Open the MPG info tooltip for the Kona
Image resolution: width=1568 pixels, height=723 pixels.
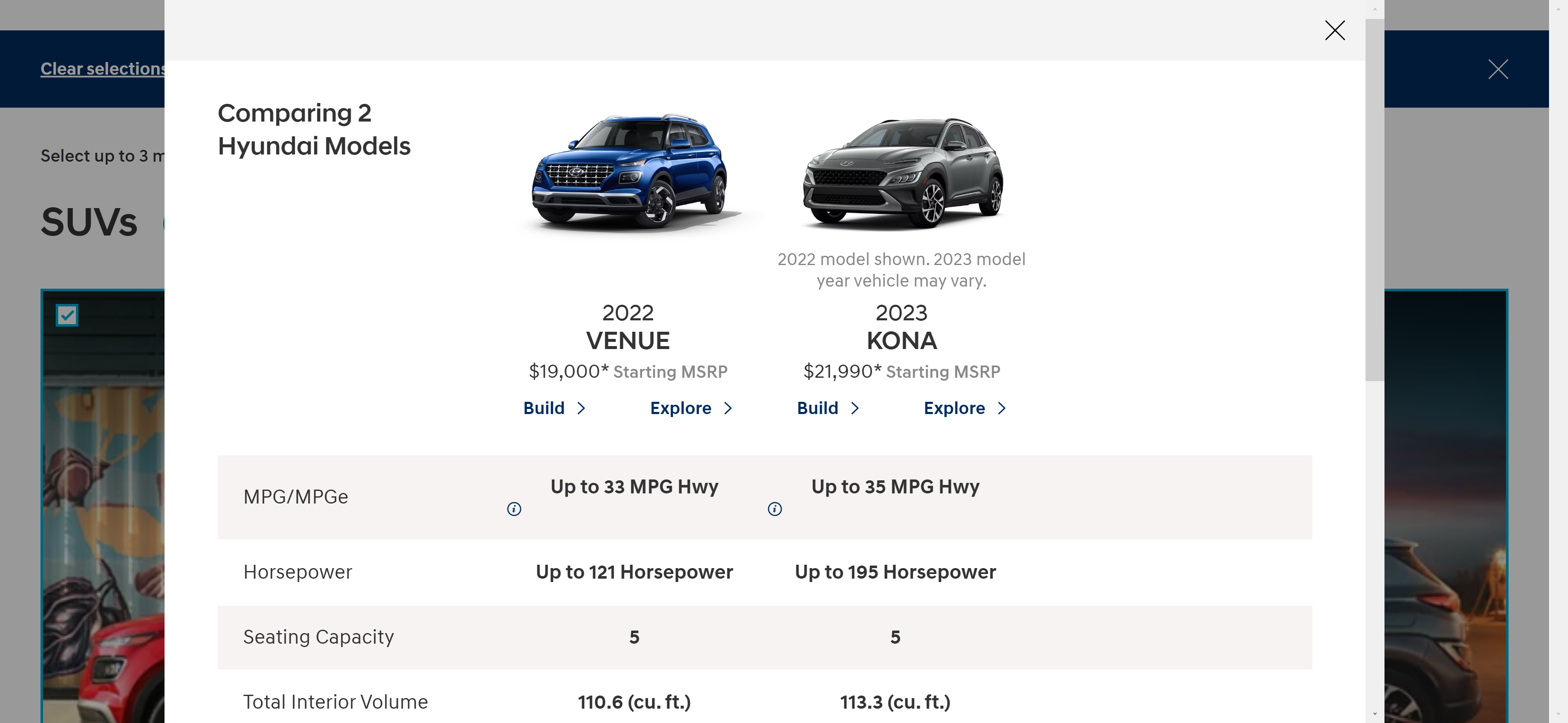[774, 509]
